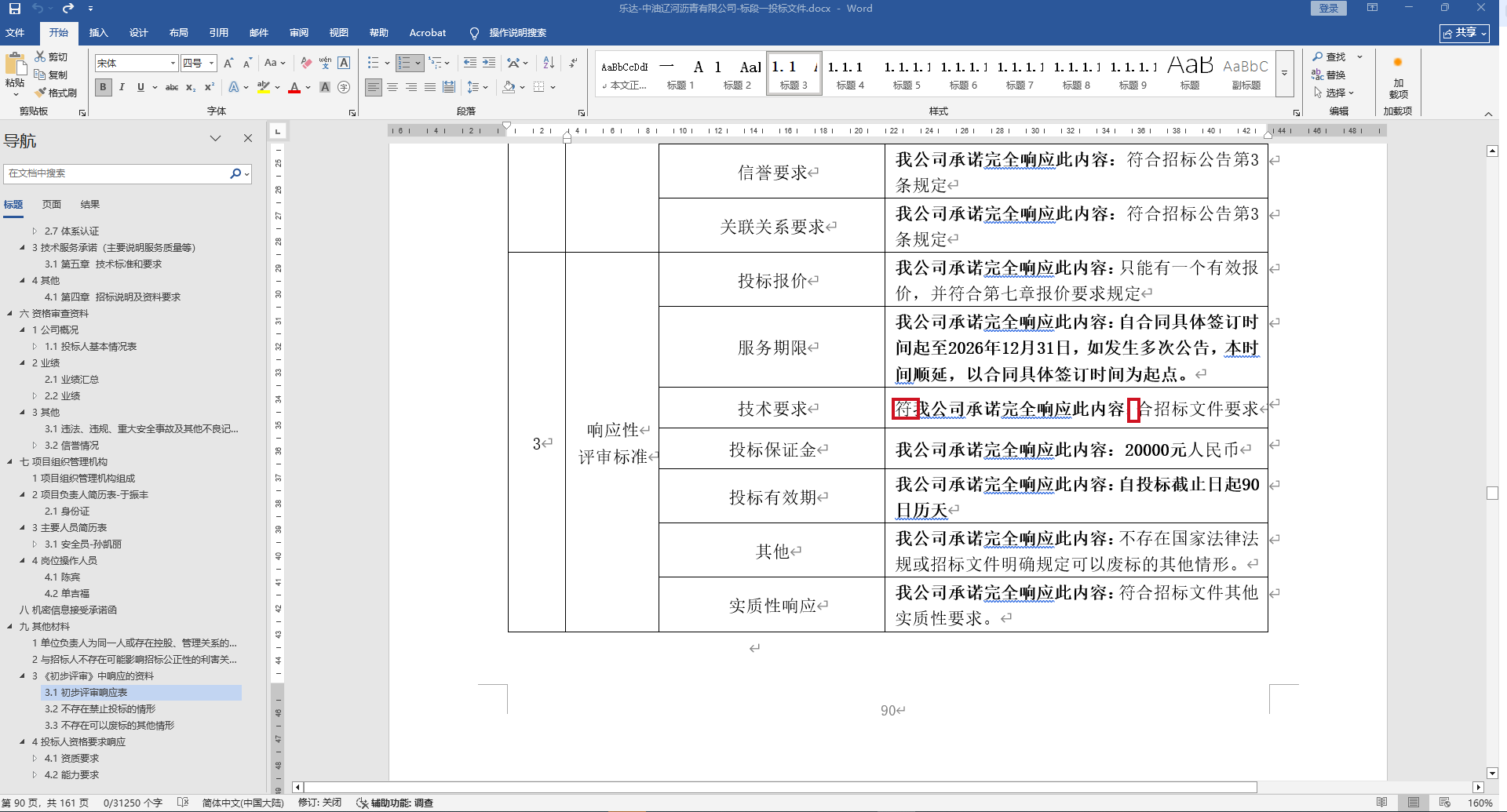
Task: Open the change case (Aa) dropdown
Action: tap(275, 63)
